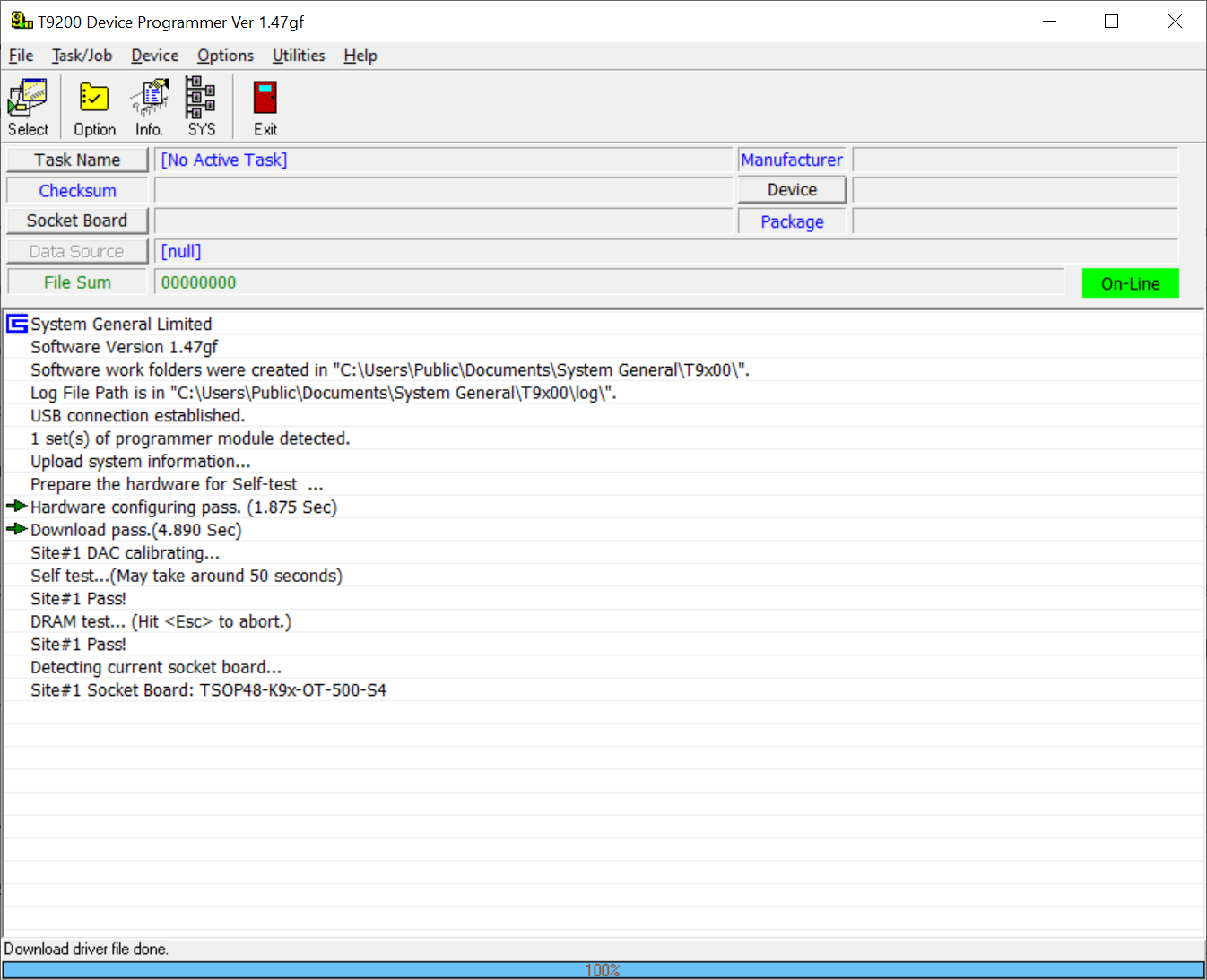The width and height of the screenshot is (1207, 980).
Task: Click the 'Log File Path is in' log line
Action: tap(324, 393)
